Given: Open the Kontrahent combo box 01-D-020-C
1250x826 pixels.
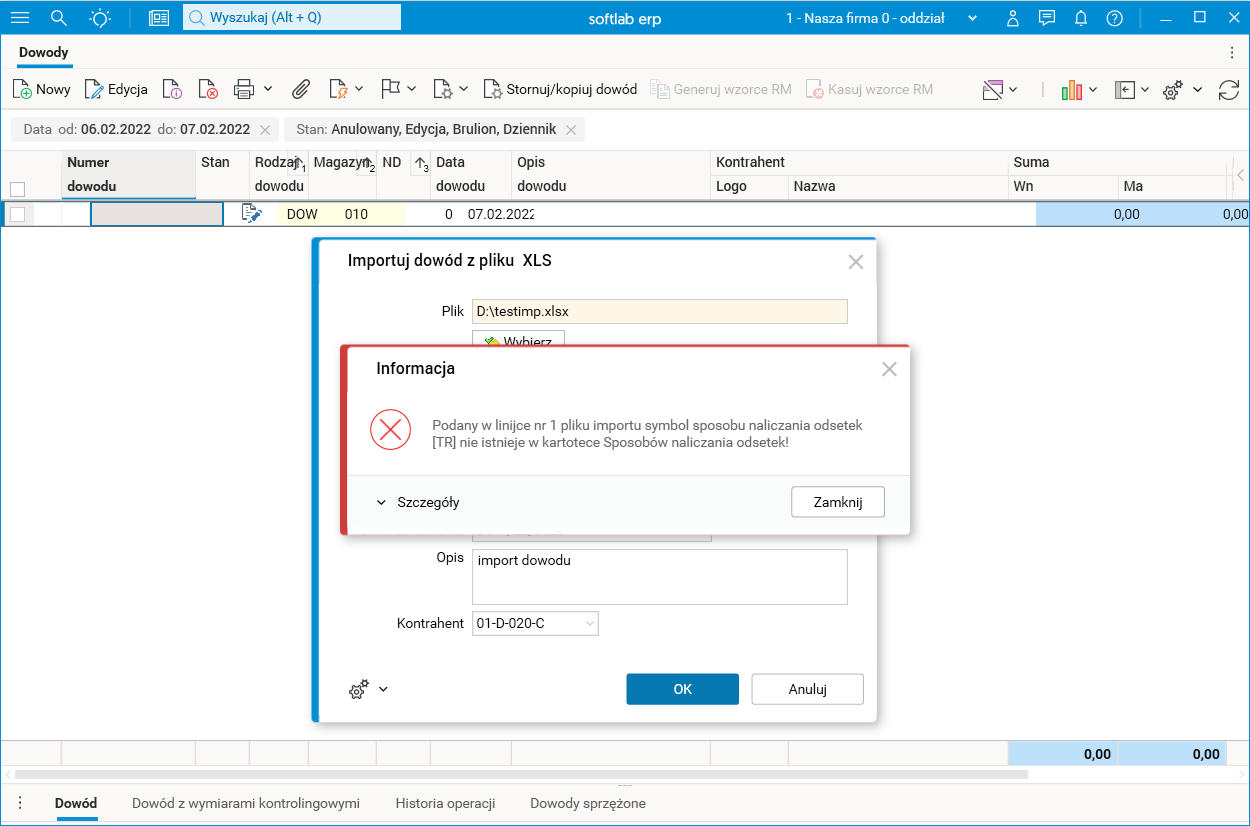Looking at the screenshot, I should point(536,623).
